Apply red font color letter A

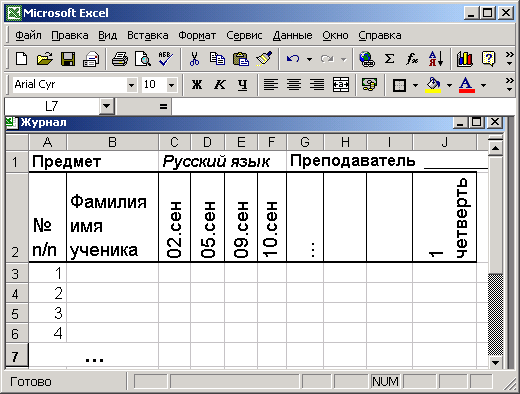point(467,85)
